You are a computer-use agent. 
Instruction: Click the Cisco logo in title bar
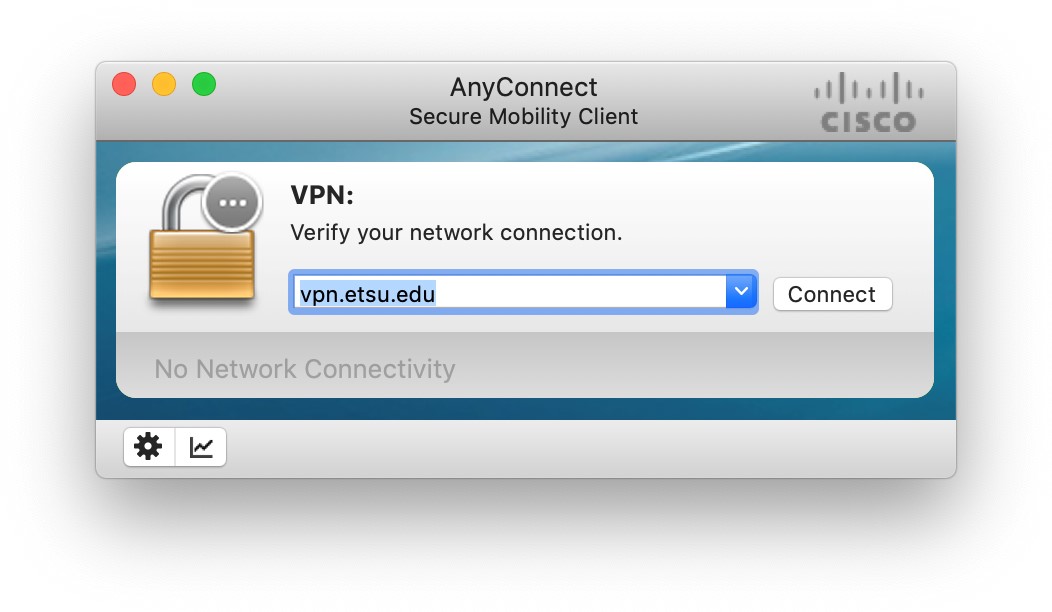tap(869, 102)
